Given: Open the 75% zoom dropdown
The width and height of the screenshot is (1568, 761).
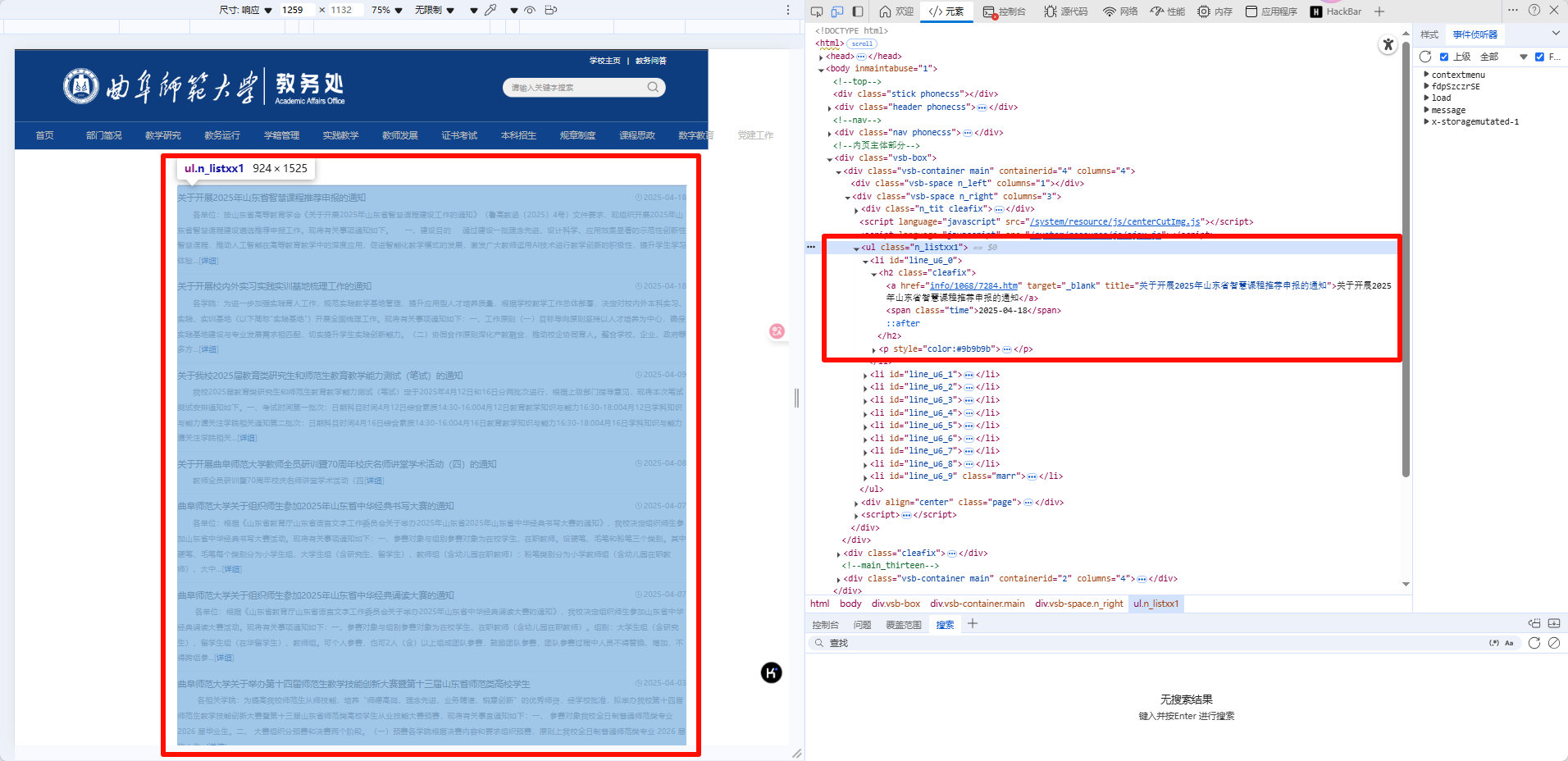Looking at the screenshot, I should point(387,10).
